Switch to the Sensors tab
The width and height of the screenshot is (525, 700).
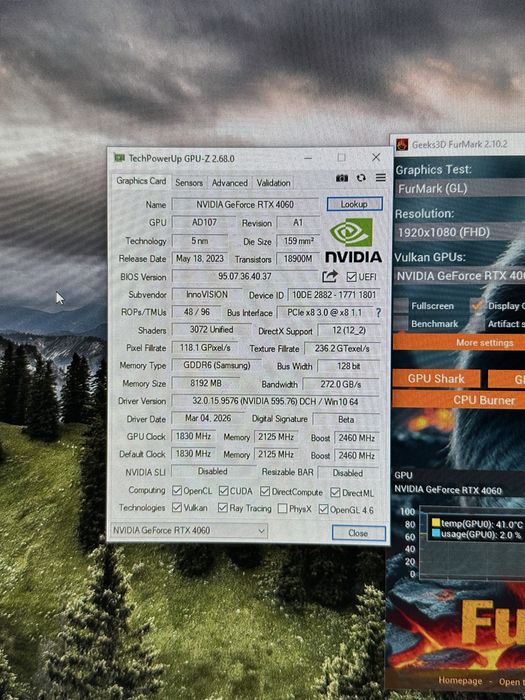point(189,183)
